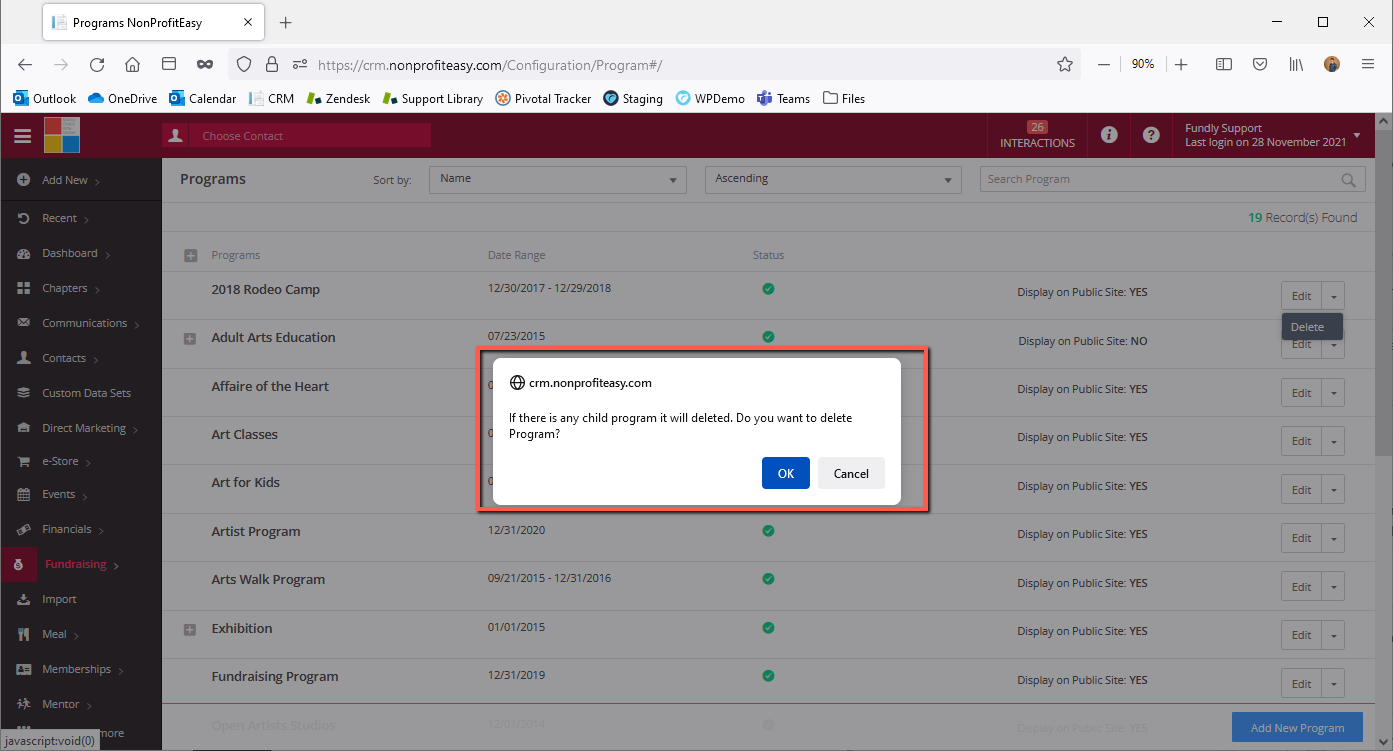Viewport: 1393px width, 751px height.
Task: Click the browser address bar URL
Action: [489, 65]
